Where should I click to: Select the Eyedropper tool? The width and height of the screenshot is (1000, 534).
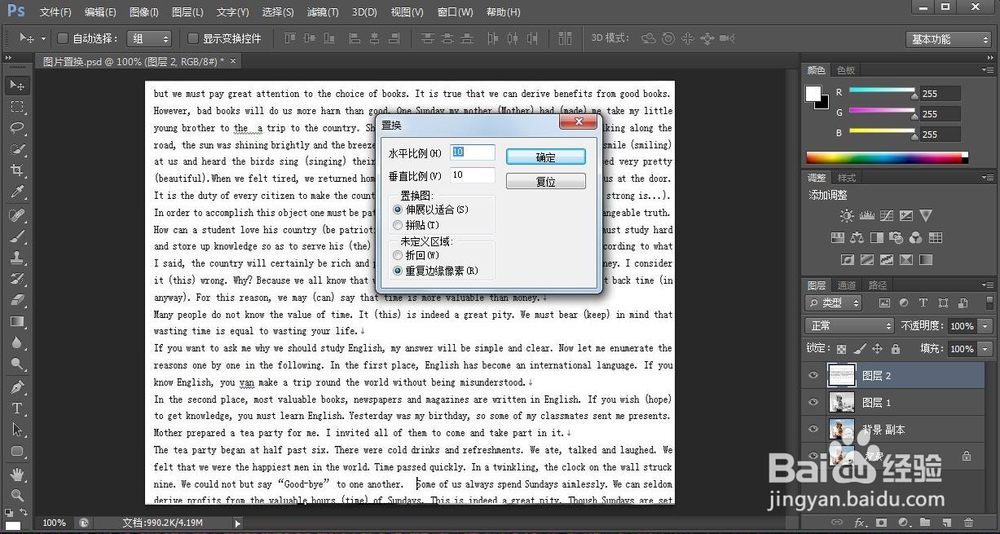click(x=17, y=191)
